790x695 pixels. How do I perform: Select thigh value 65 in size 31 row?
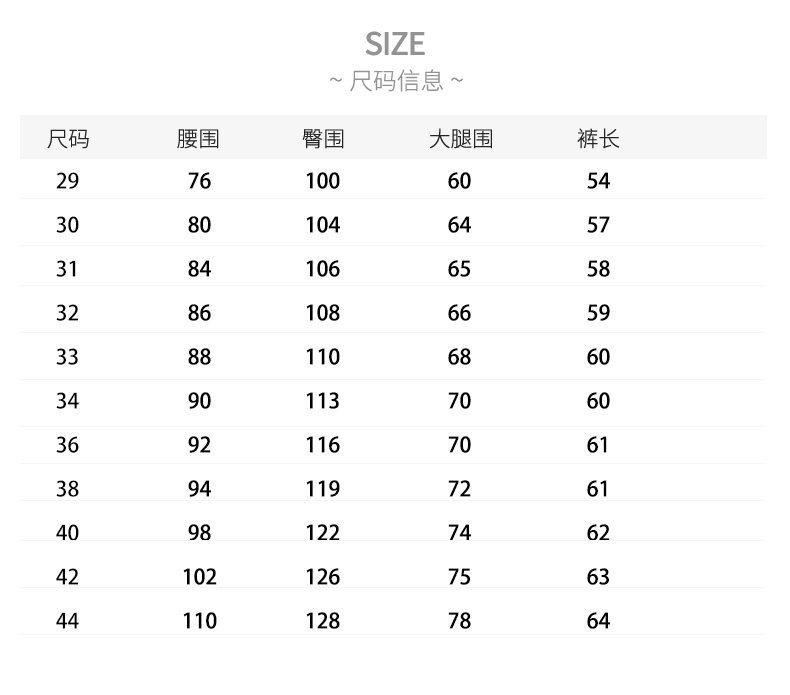459,269
